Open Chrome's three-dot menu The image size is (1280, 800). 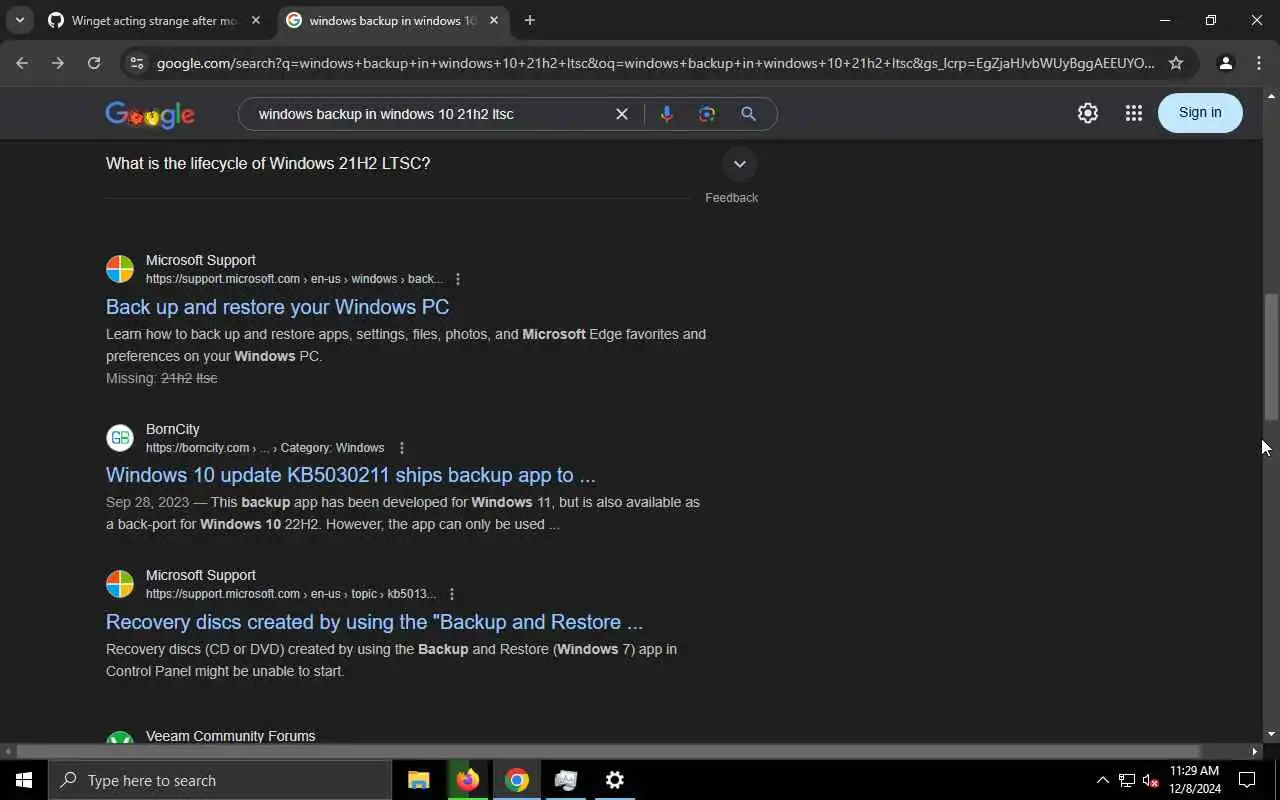pos(1259,63)
